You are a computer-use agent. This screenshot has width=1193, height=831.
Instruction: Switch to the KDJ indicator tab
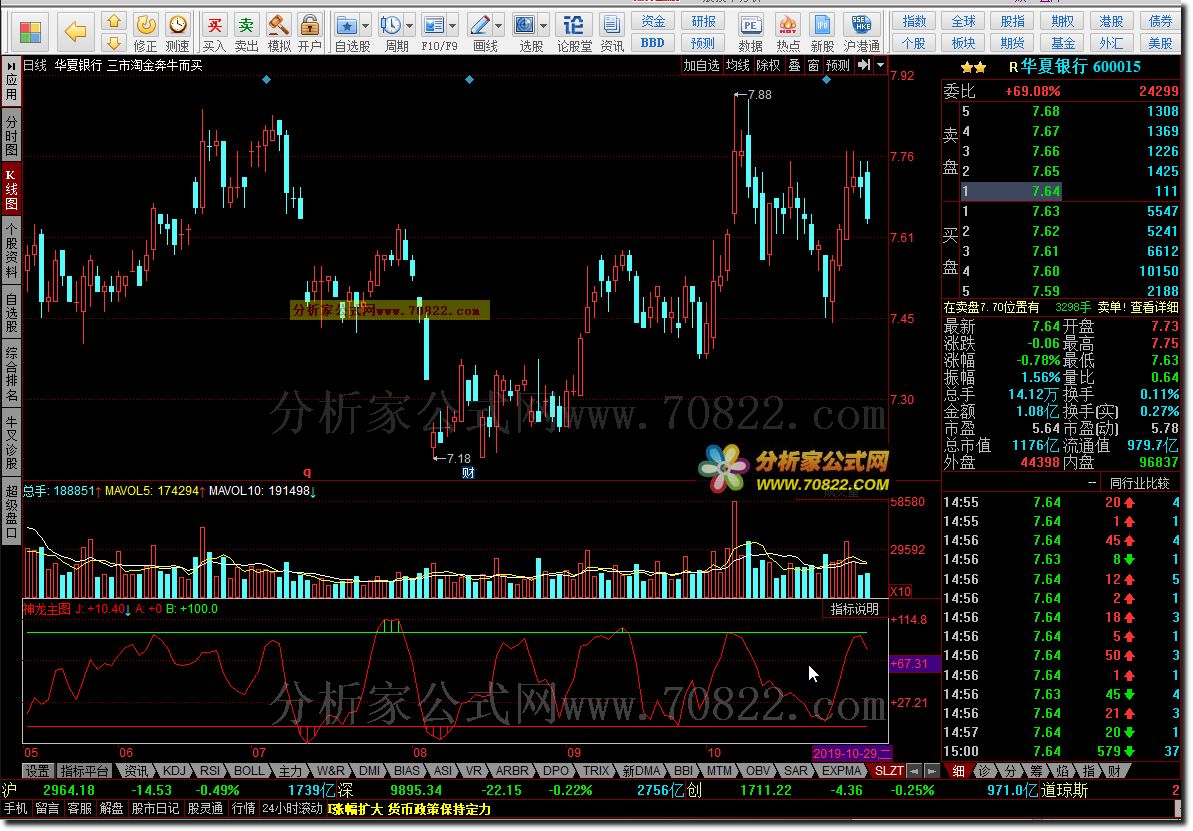[174, 770]
